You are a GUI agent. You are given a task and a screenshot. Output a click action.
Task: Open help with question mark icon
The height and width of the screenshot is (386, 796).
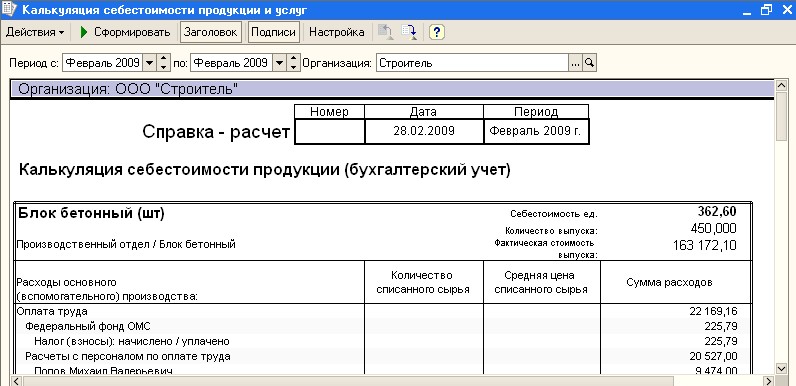pos(437,32)
